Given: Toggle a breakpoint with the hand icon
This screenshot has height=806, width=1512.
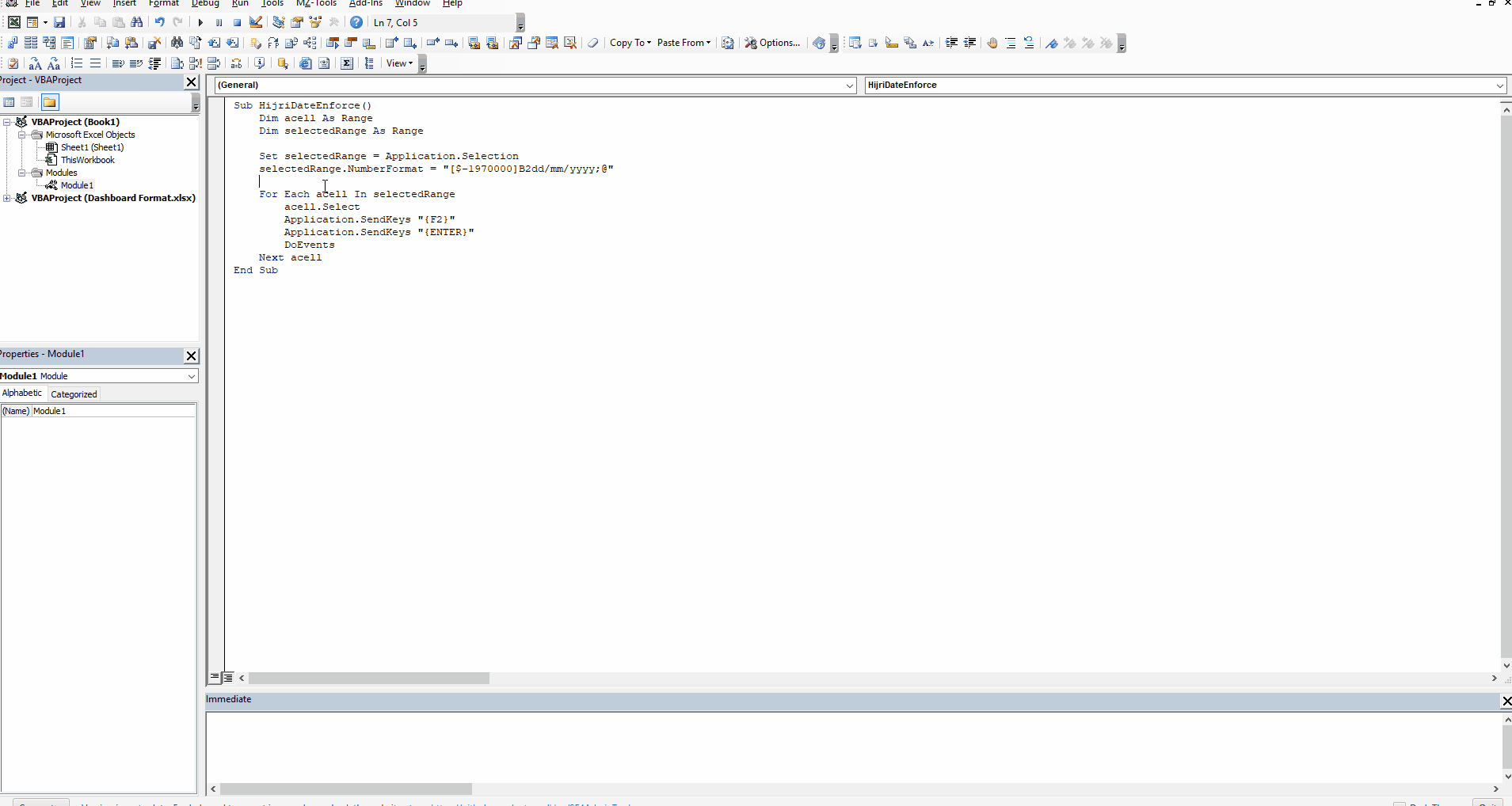Looking at the screenshot, I should tap(992, 43).
